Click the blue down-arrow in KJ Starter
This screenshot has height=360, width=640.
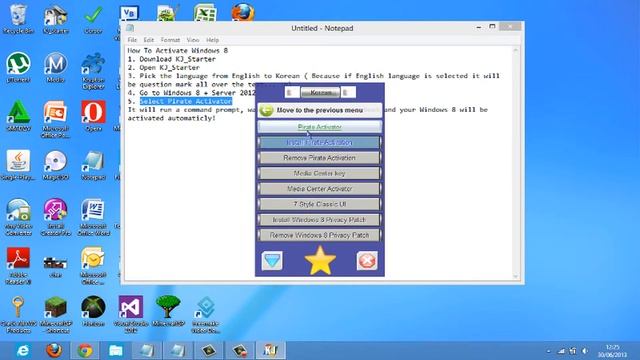[272, 261]
